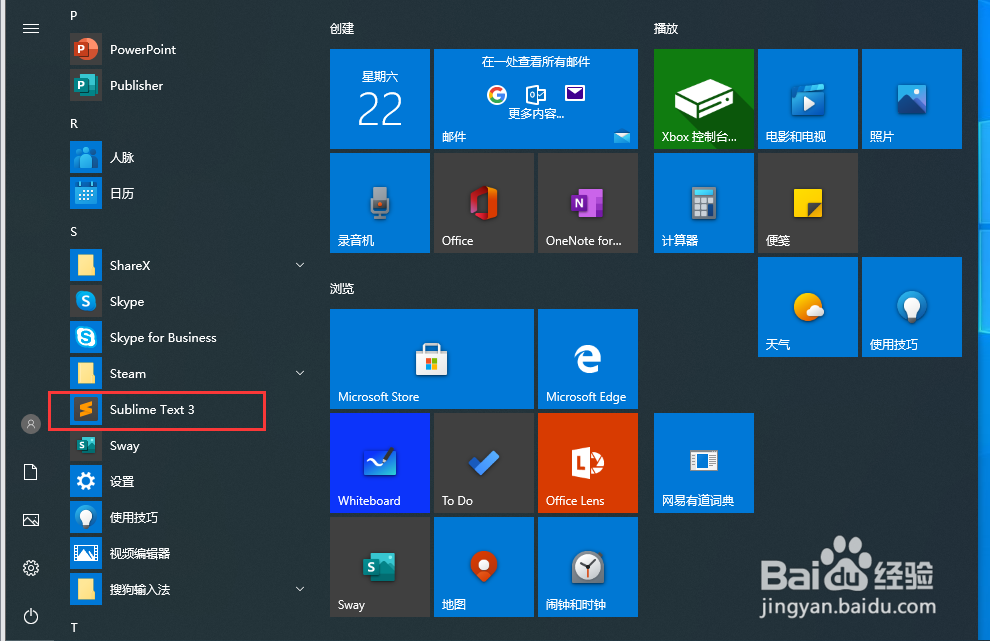Launch the Office tile

pyautogui.click(x=484, y=203)
